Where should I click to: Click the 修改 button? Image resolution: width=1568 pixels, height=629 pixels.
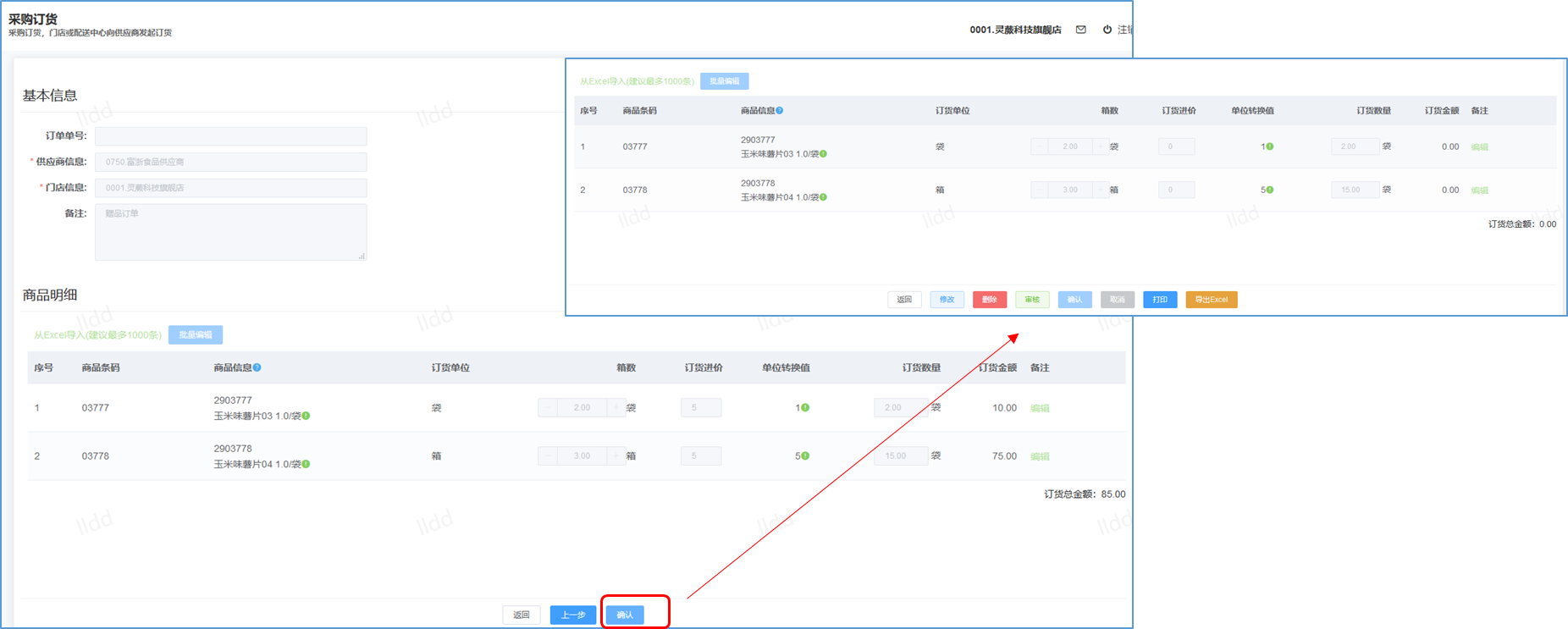tap(947, 300)
